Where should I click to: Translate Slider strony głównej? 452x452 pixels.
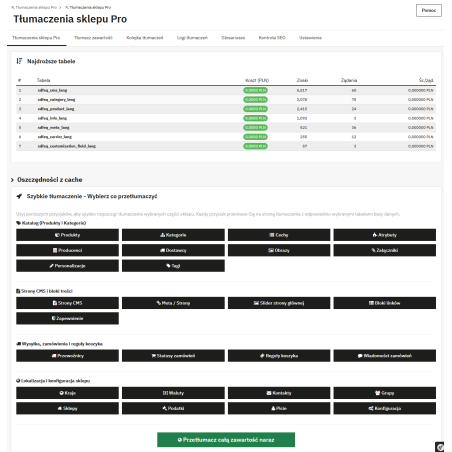coord(279,303)
